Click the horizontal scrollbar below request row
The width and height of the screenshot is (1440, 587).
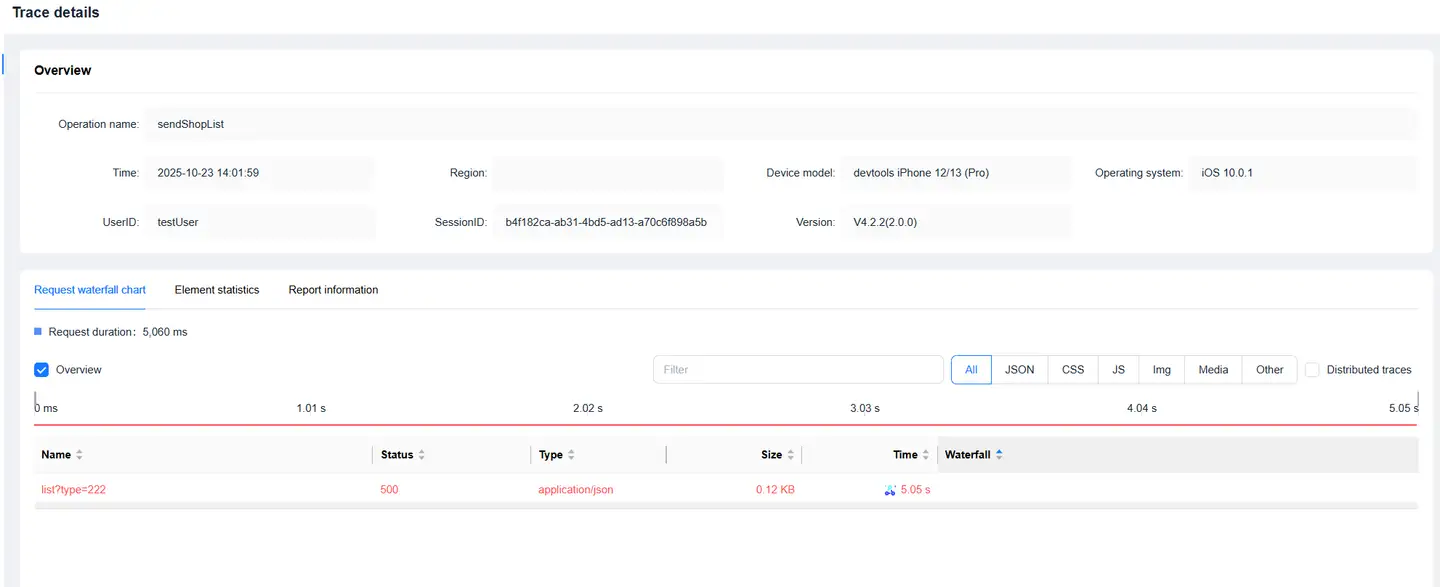pos(725,506)
